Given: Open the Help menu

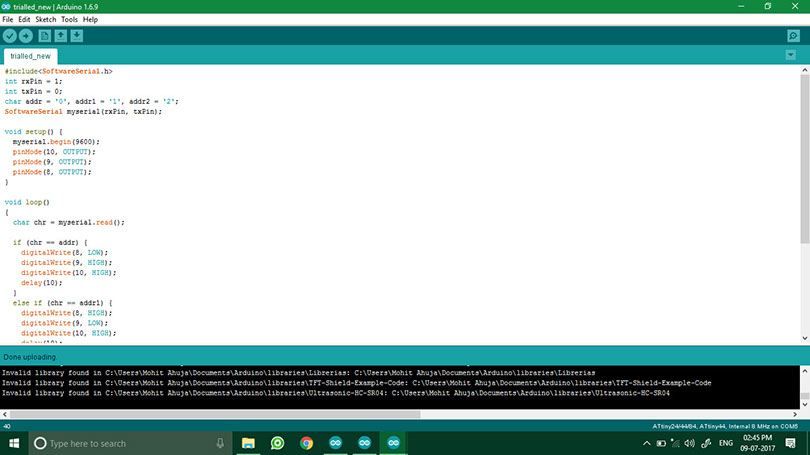Looking at the screenshot, I should (x=90, y=20).
